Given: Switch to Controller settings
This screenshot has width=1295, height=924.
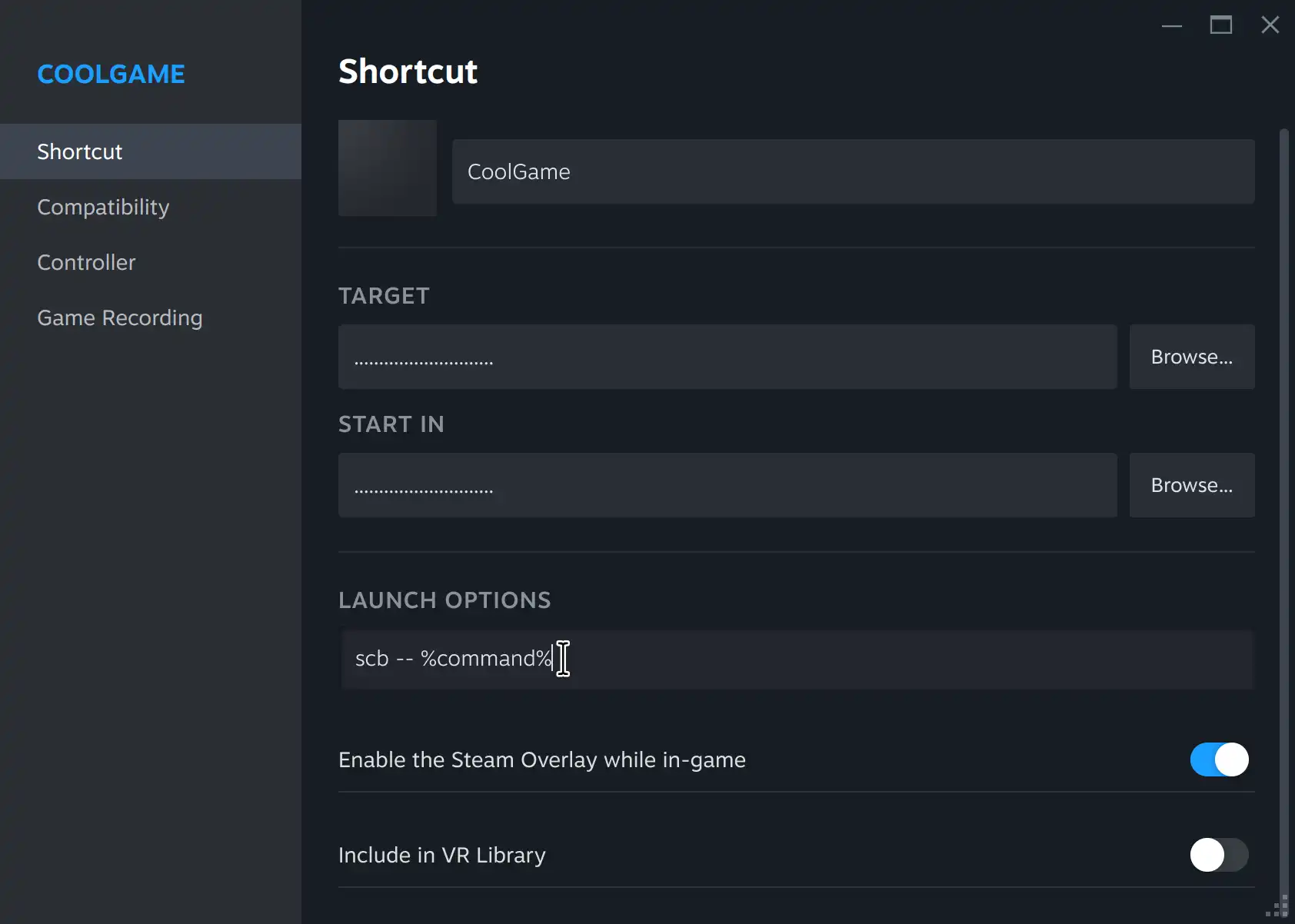Looking at the screenshot, I should coord(86,262).
